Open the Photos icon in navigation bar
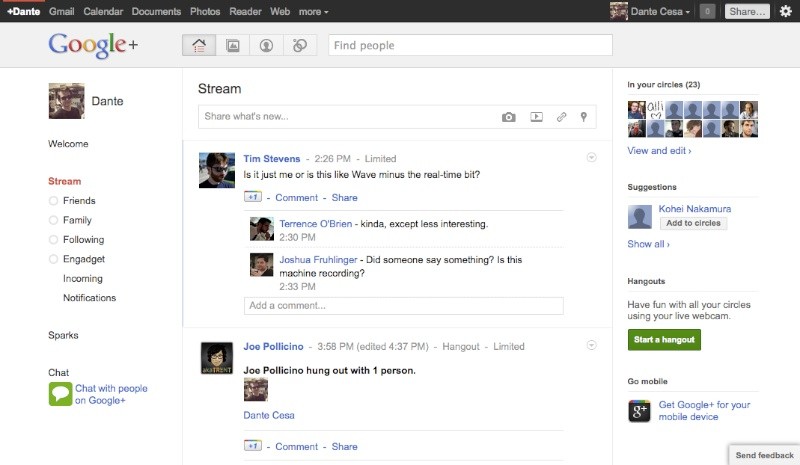The image size is (800, 465). click(x=233, y=45)
